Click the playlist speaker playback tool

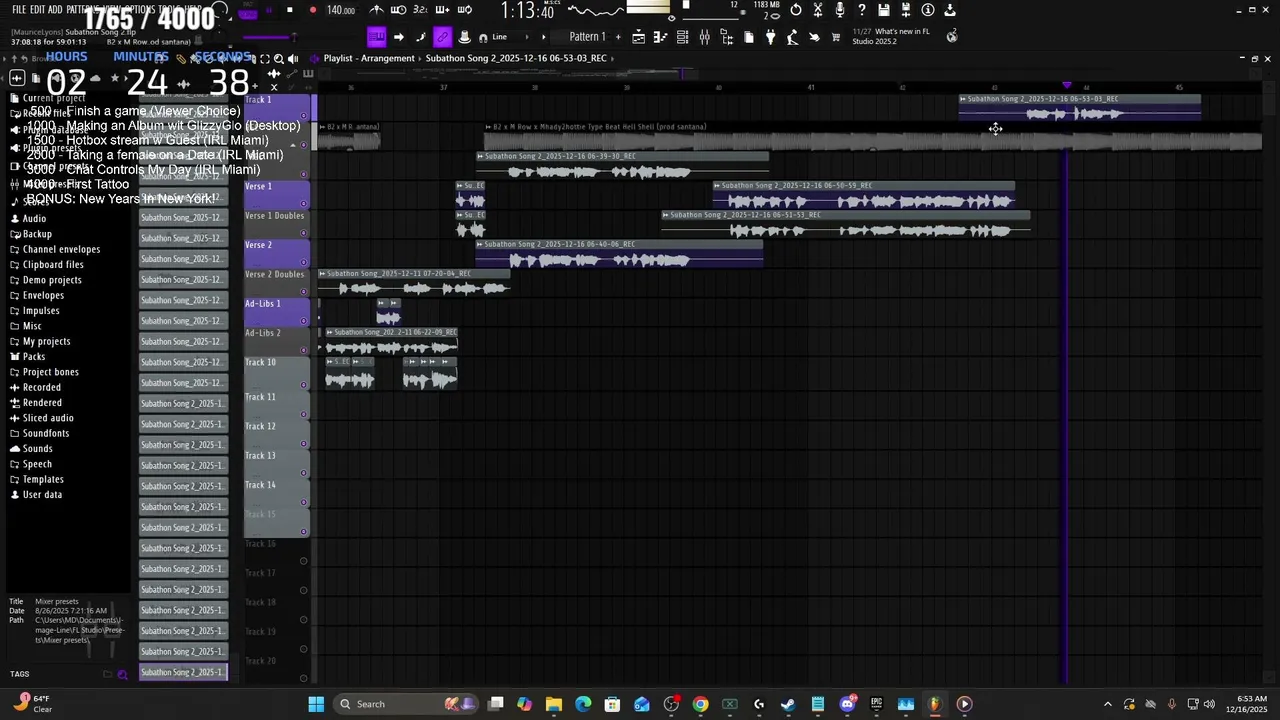click(293, 59)
